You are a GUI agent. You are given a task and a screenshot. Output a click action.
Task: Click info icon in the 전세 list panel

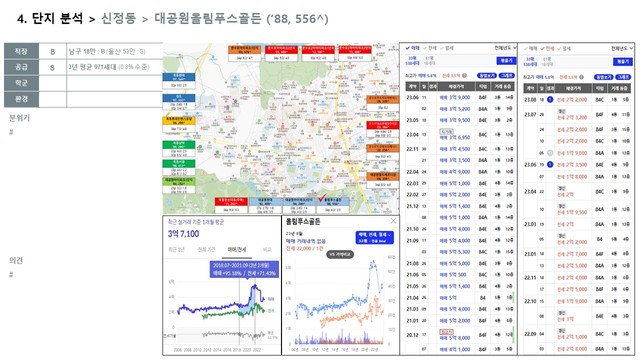581,77
